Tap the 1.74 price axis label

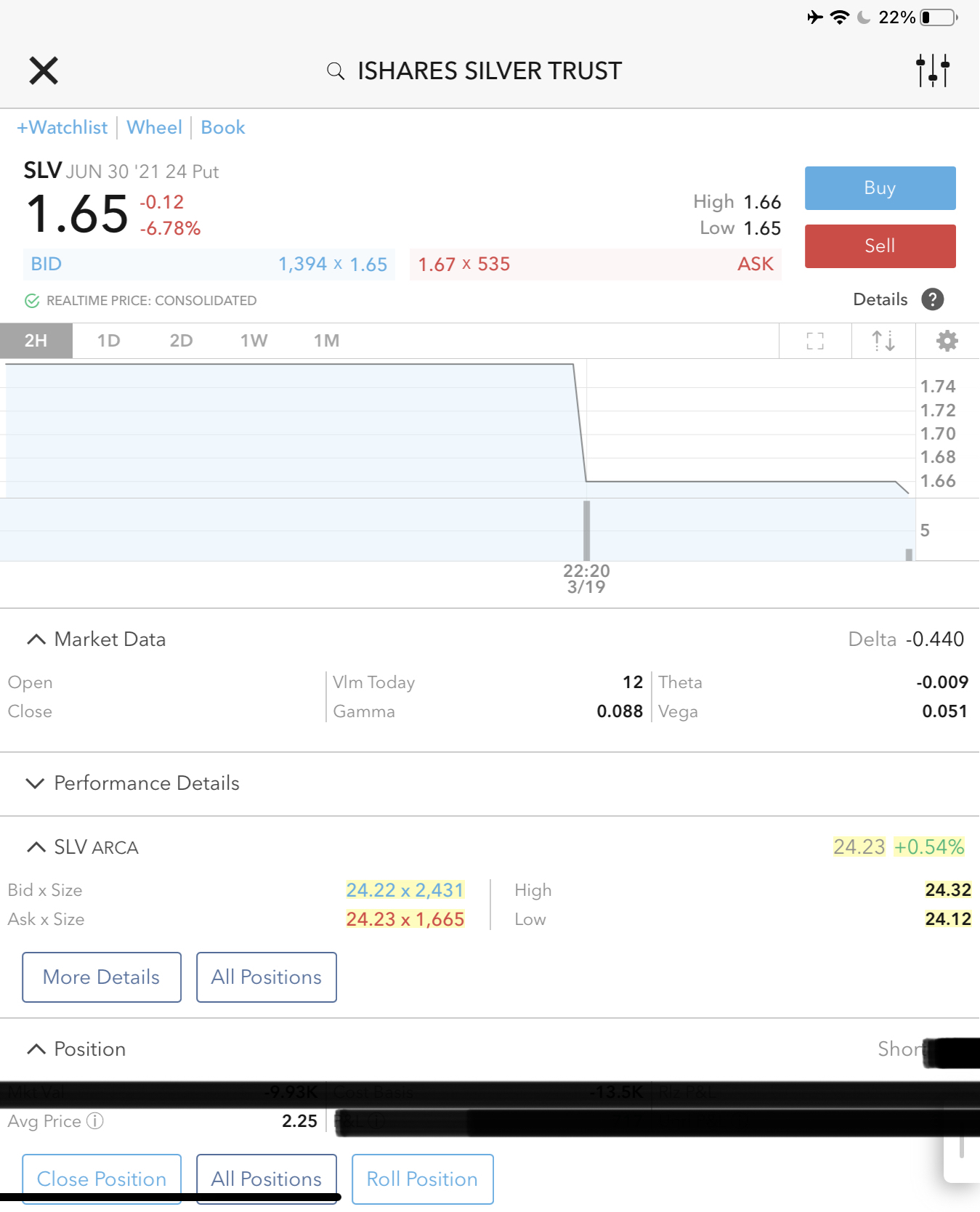tap(938, 387)
